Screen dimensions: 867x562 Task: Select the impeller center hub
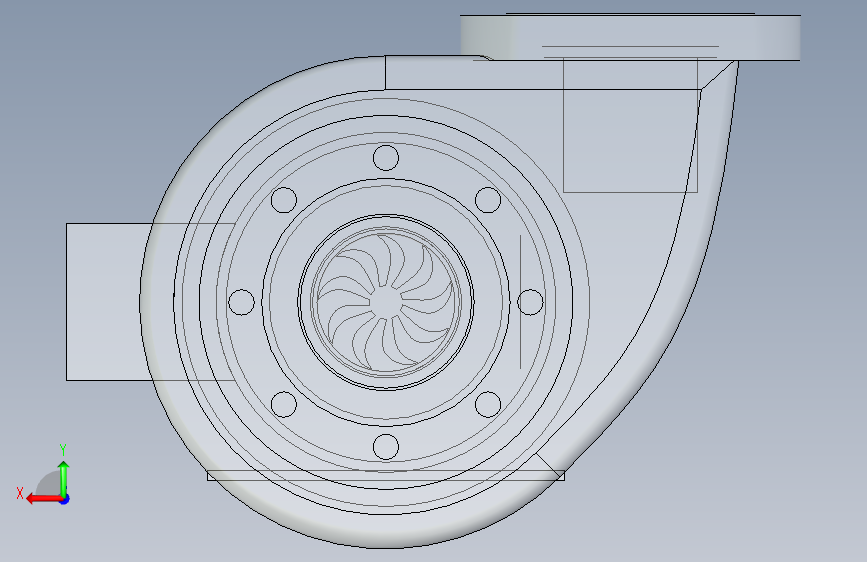tap(385, 303)
